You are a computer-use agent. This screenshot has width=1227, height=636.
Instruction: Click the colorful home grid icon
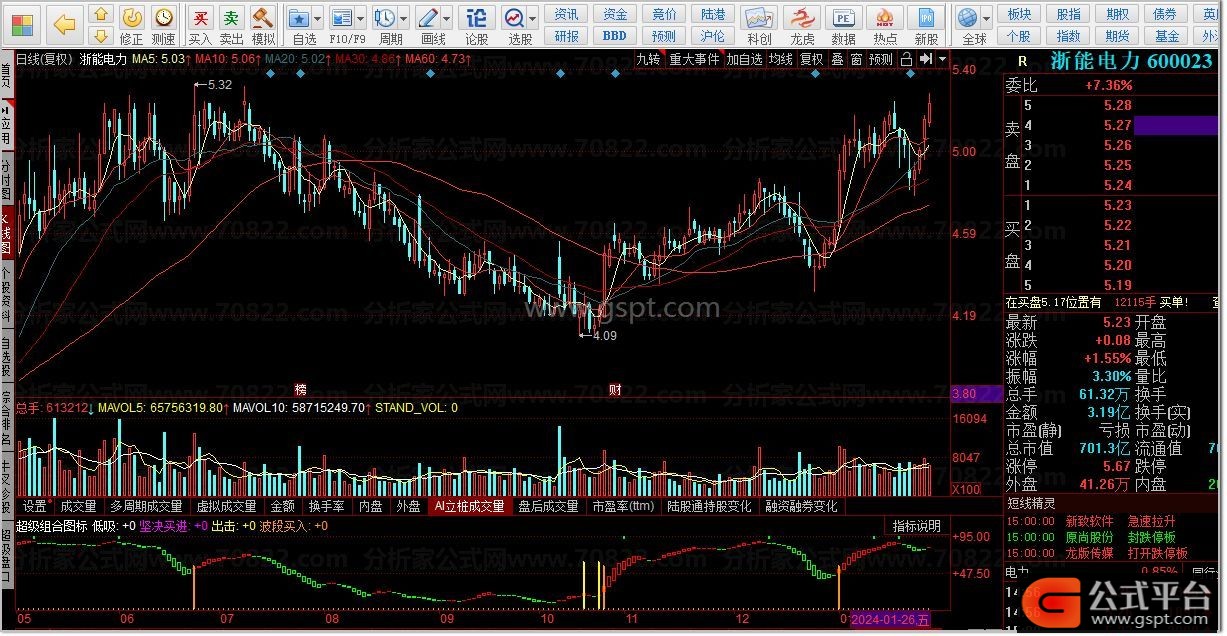tap(20, 23)
